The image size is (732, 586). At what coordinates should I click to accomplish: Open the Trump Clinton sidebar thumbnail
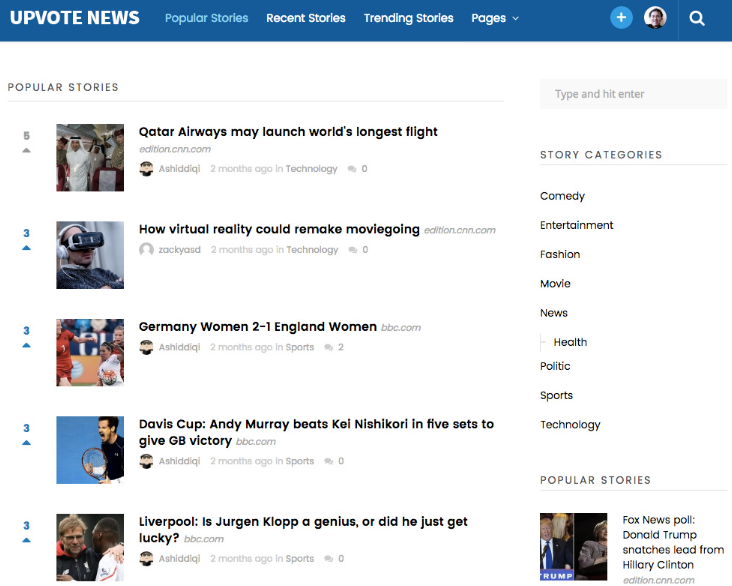pyautogui.click(x=574, y=547)
